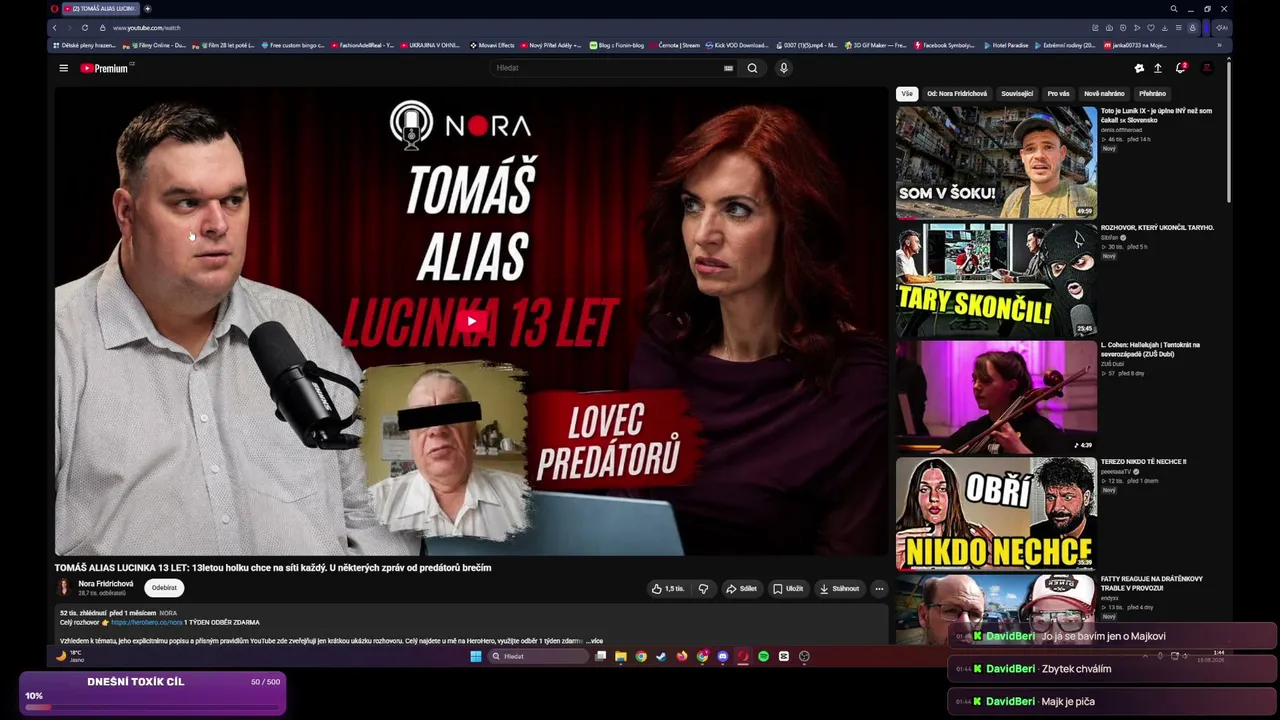Image resolution: width=1280 pixels, height=720 pixels.
Task: Open the Windows Start menu
Action: click(476, 657)
